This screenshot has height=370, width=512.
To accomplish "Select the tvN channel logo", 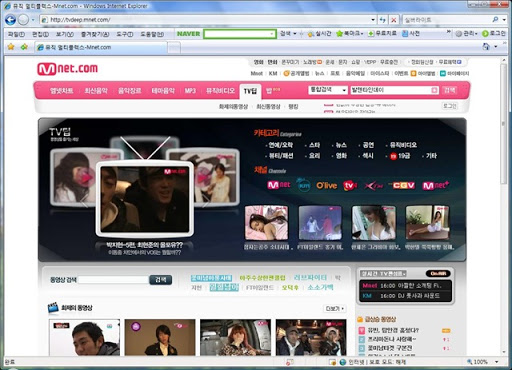I will (x=350, y=185).
